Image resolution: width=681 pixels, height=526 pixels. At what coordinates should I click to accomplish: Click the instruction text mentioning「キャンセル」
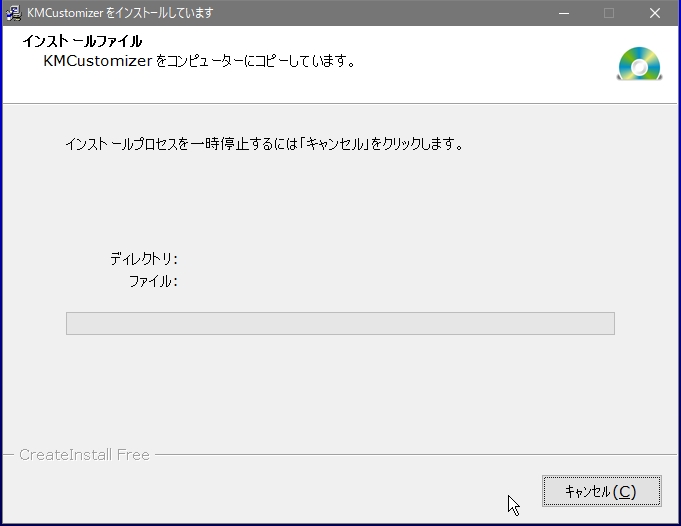coord(264,143)
